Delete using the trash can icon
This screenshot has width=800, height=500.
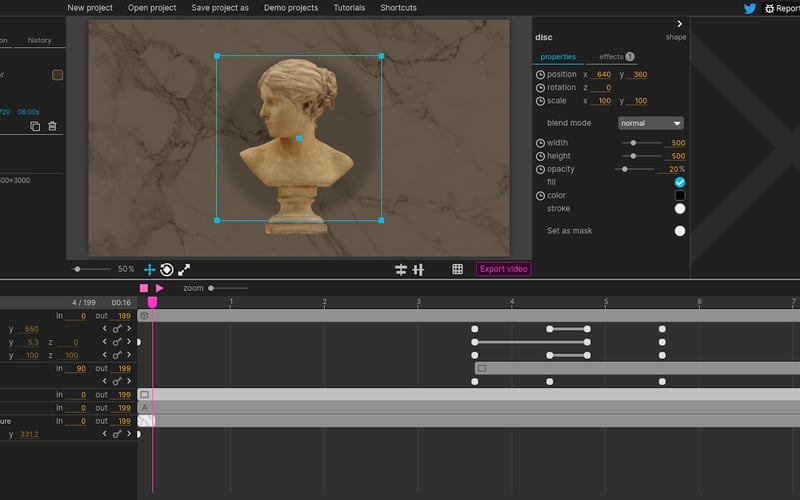coord(53,126)
